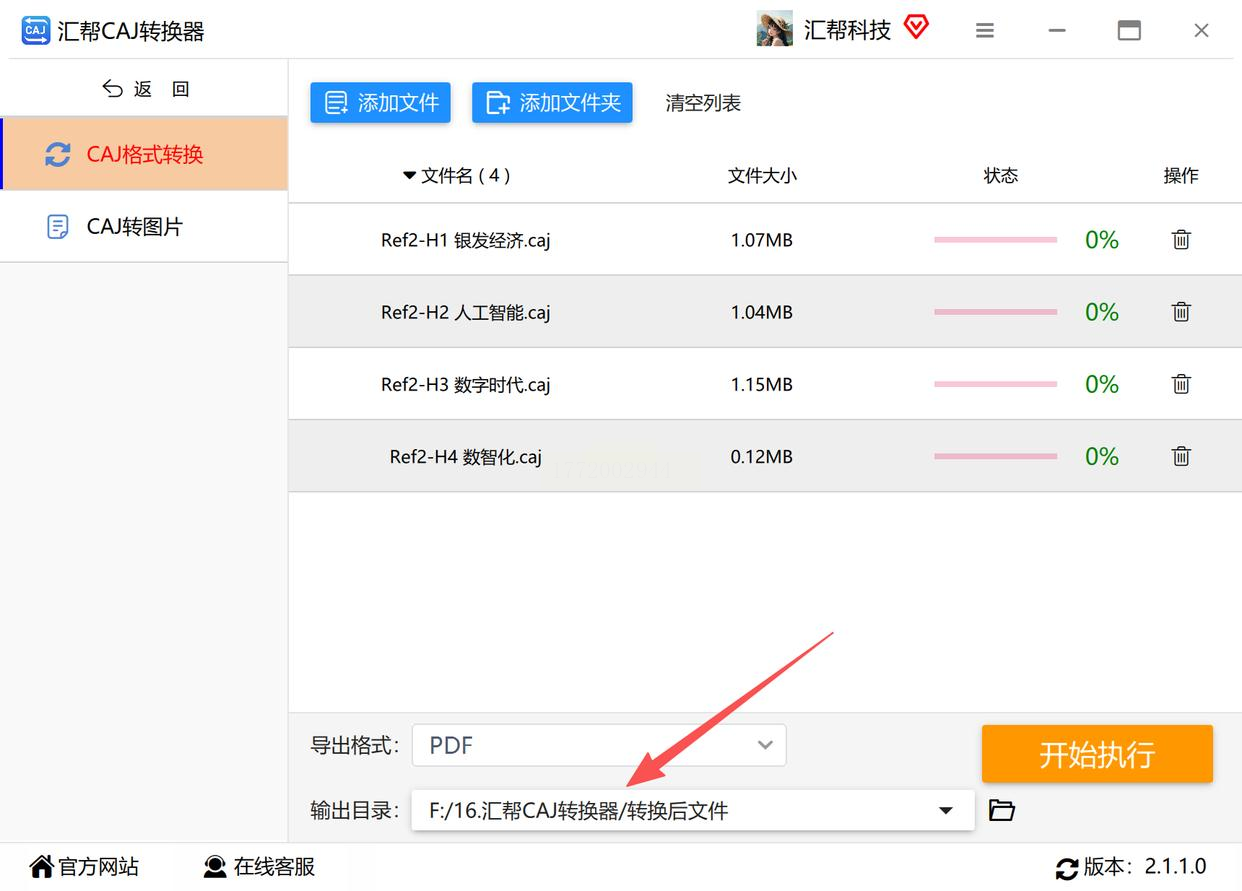Select file Ref2-H3 数字时代.caj
The image size is (1242, 891).
coord(466,384)
